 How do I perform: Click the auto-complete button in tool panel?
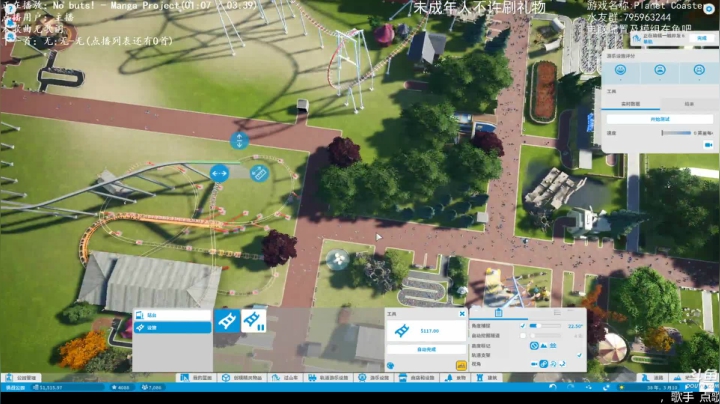pyautogui.click(x=426, y=349)
